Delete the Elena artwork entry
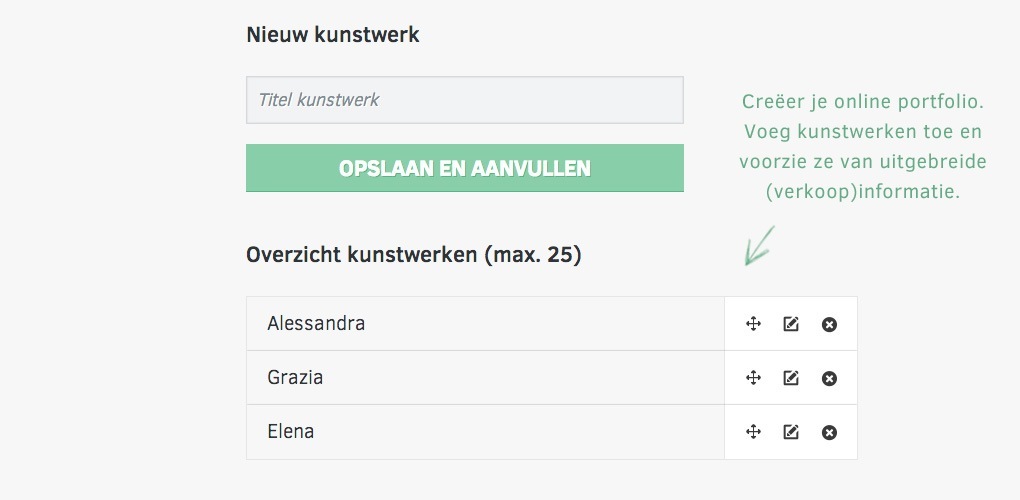Image resolution: width=1020 pixels, height=500 pixels. click(829, 432)
